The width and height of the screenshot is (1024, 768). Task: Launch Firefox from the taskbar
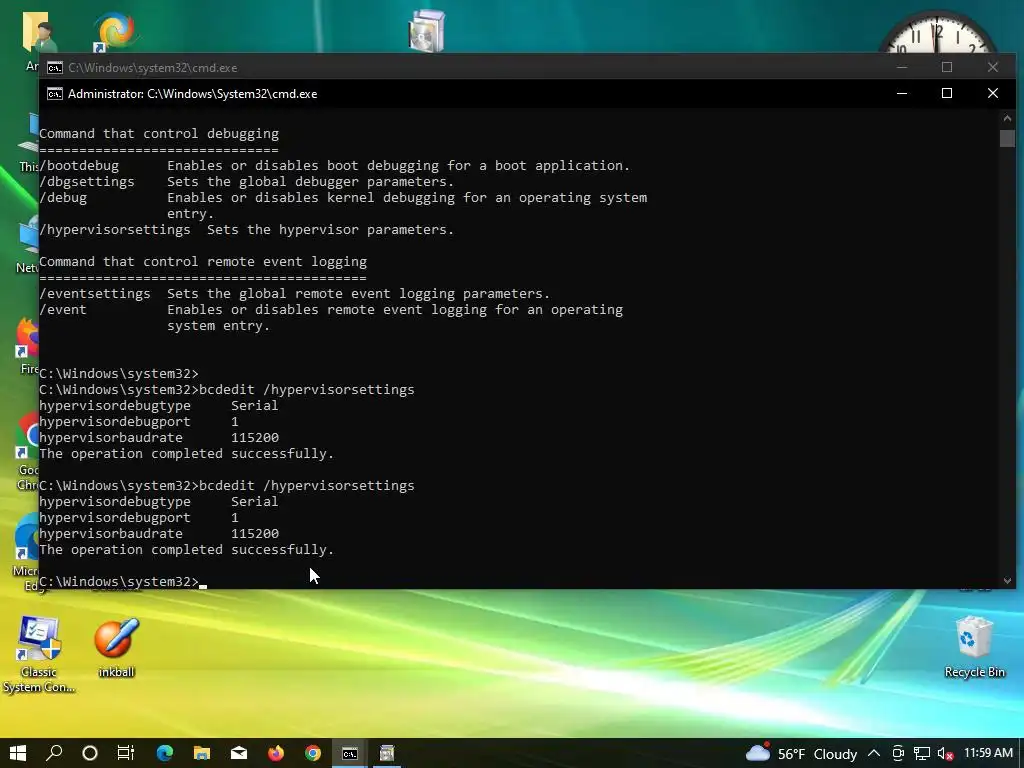tap(276, 753)
